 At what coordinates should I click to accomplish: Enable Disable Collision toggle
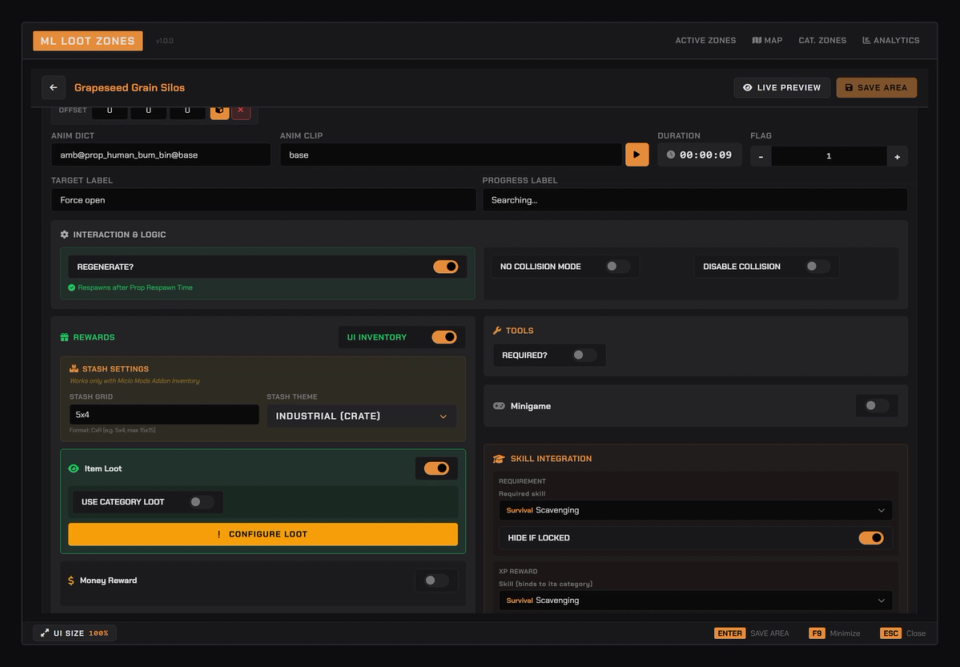pos(817,266)
